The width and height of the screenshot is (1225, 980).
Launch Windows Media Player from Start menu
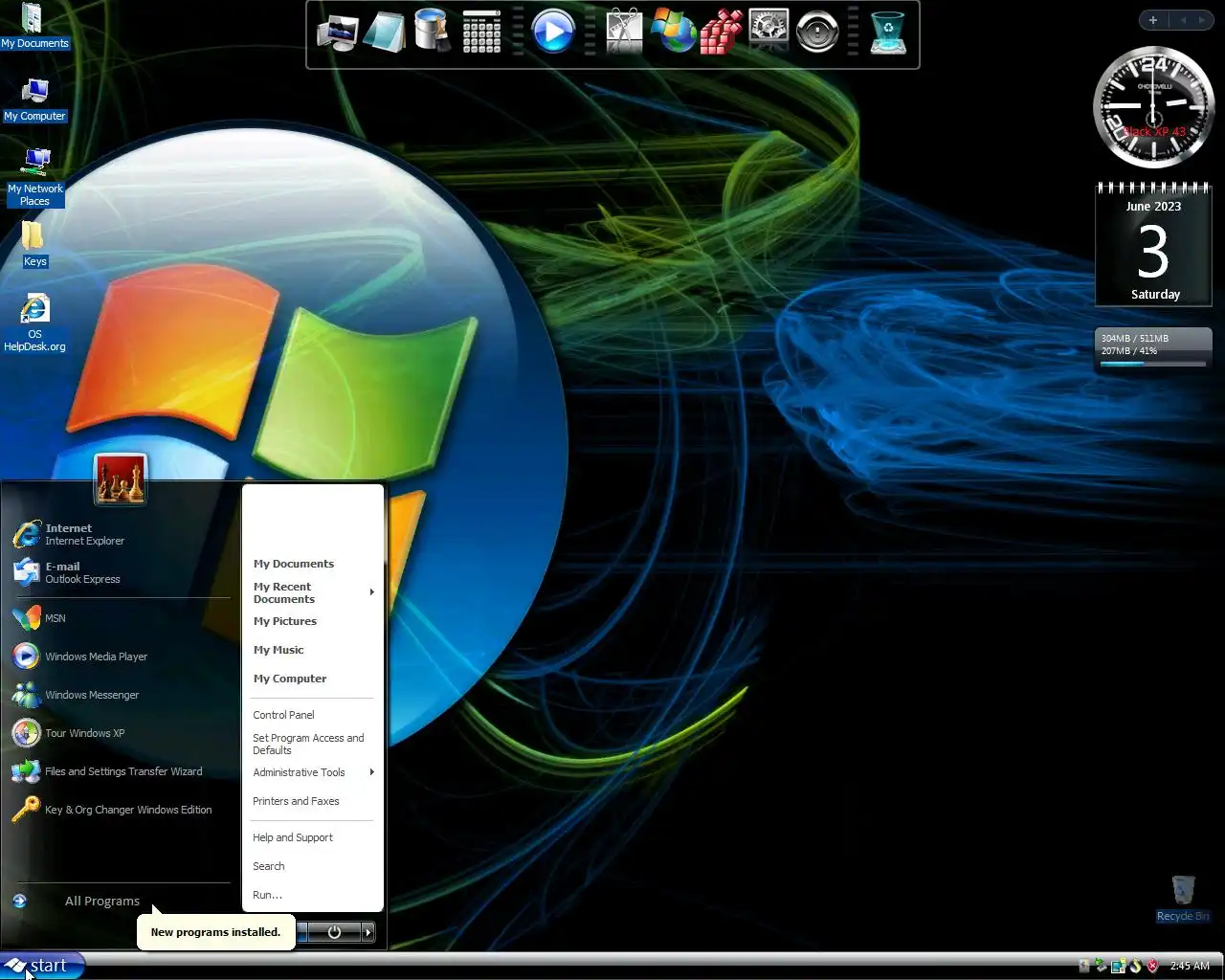pos(121,657)
